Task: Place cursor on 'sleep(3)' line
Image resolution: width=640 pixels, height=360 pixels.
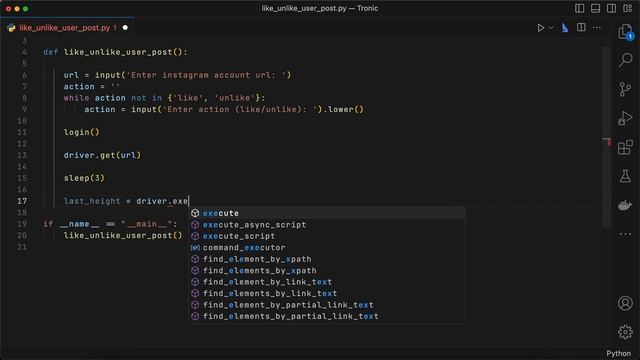Action: pos(84,178)
